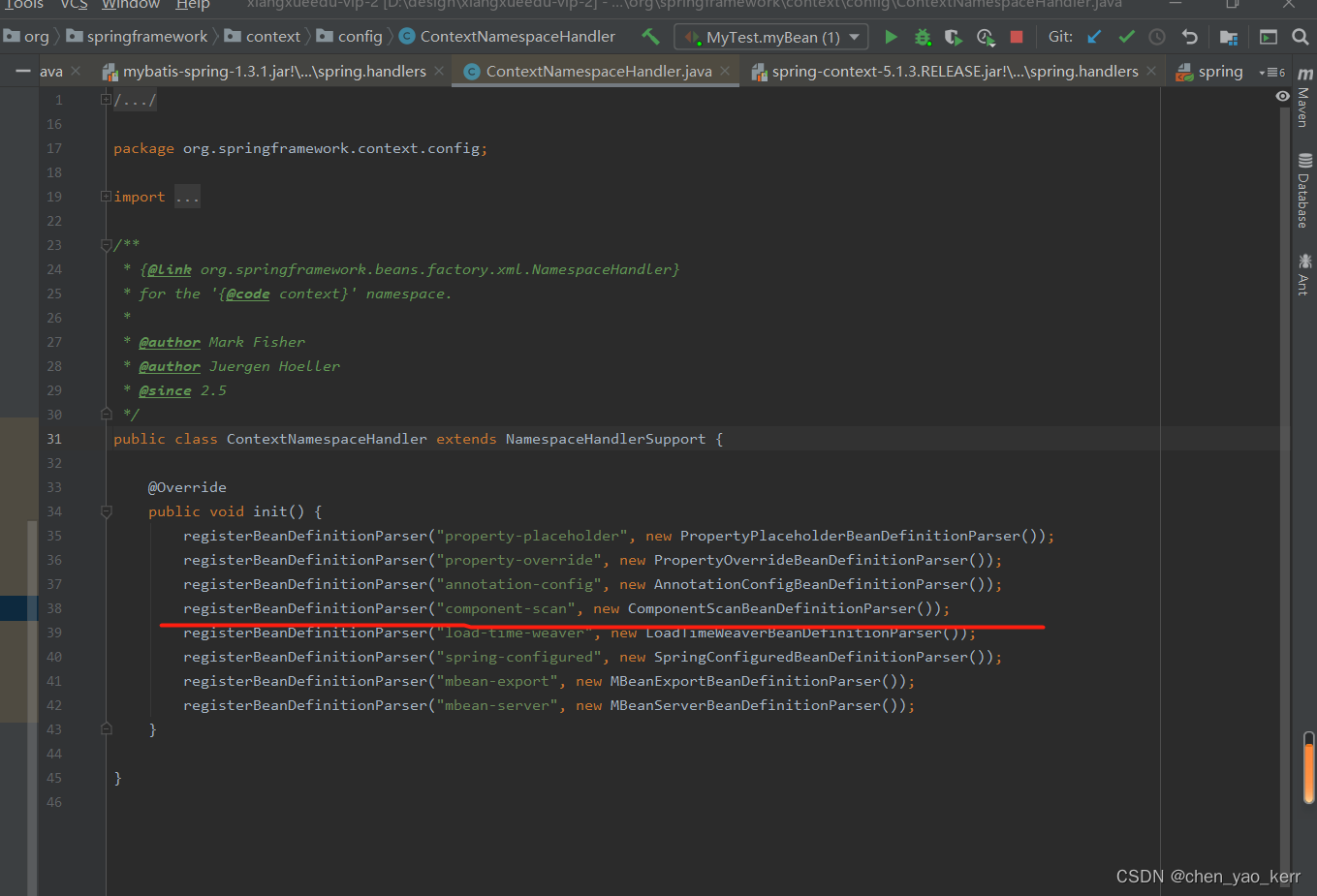Run with coverage shield icon
Image resolution: width=1317 pixels, height=896 pixels.
(x=954, y=37)
